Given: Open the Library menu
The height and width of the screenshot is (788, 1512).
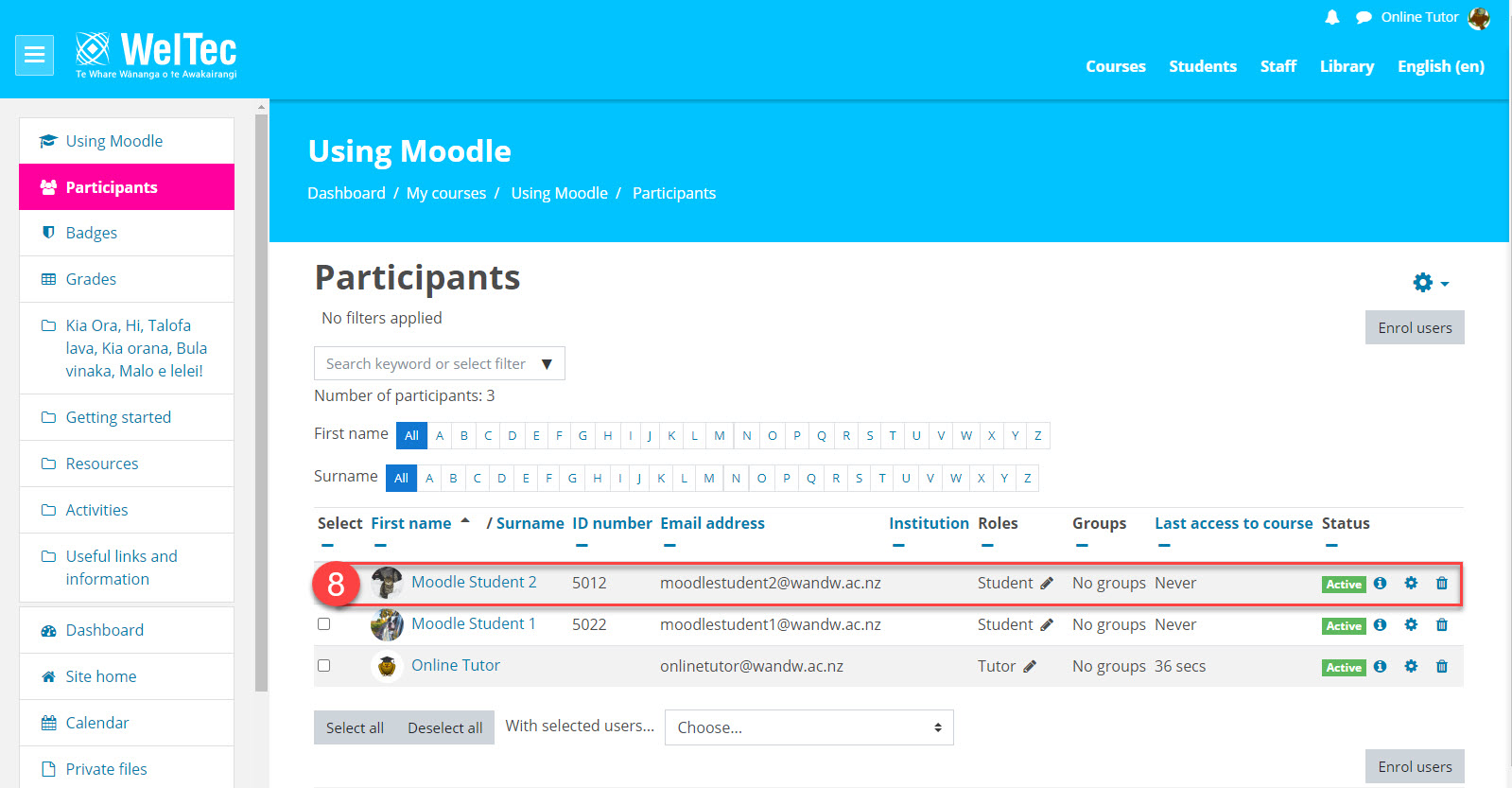Looking at the screenshot, I should pos(1347,66).
